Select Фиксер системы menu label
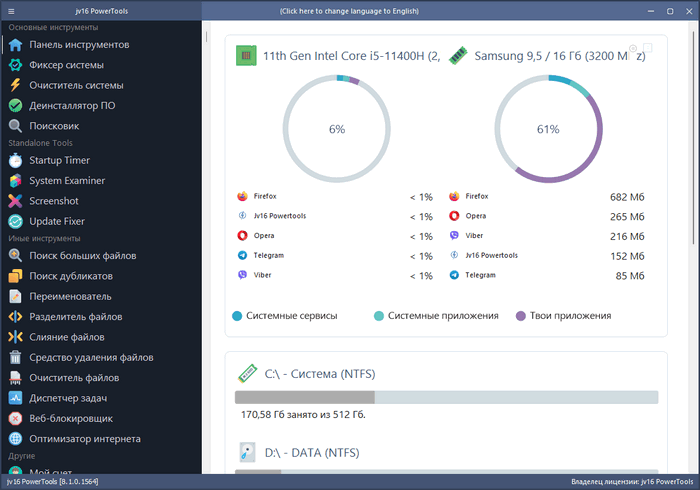Screen dimensions: 700x490 click(x=67, y=65)
